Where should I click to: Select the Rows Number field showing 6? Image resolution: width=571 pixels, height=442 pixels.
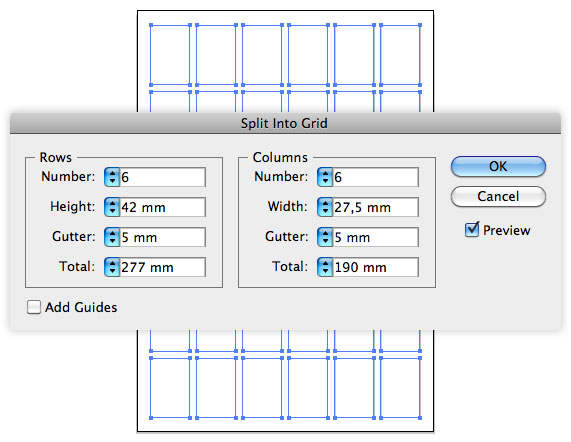pos(162,177)
